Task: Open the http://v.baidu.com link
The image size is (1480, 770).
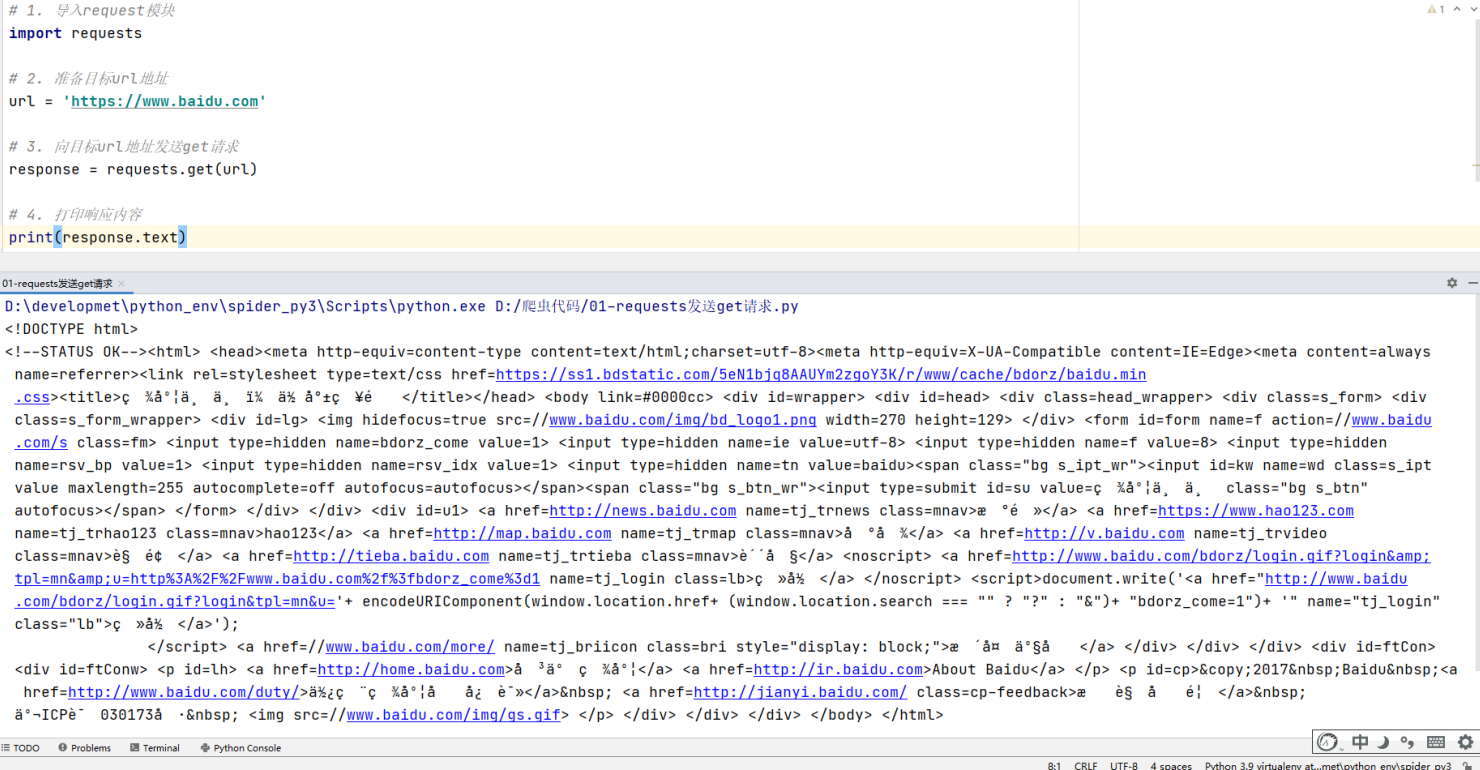Action: click(1104, 534)
